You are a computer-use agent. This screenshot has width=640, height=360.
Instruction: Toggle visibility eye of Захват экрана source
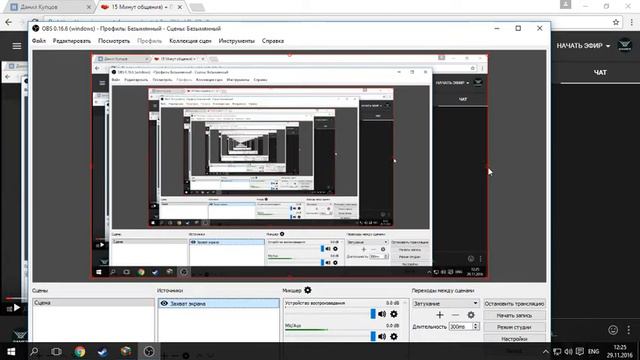(164, 303)
